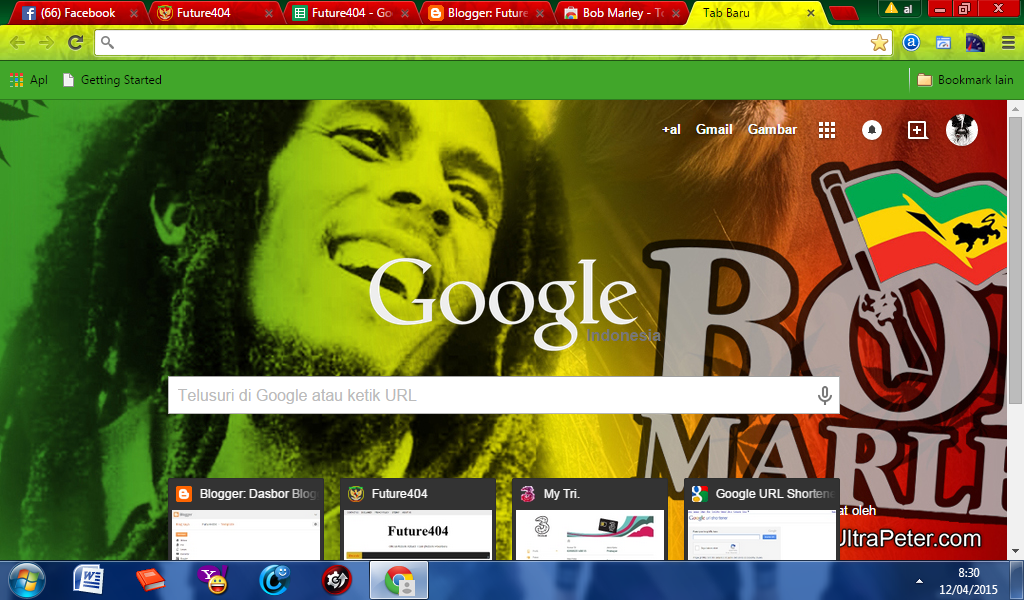The width and height of the screenshot is (1024, 600).
Task: Close the Tab Baru tab
Action: point(811,13)
